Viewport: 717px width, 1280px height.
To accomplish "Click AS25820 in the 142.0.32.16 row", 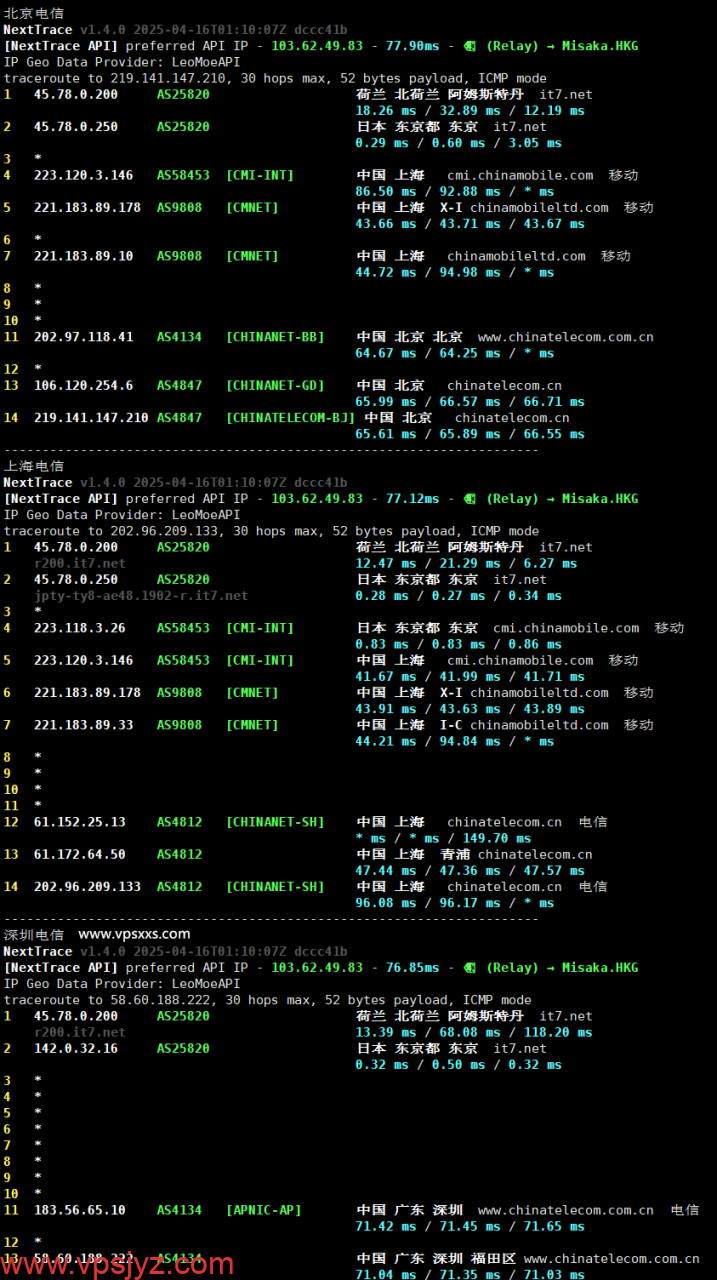I will click(x=183, y=1048).
